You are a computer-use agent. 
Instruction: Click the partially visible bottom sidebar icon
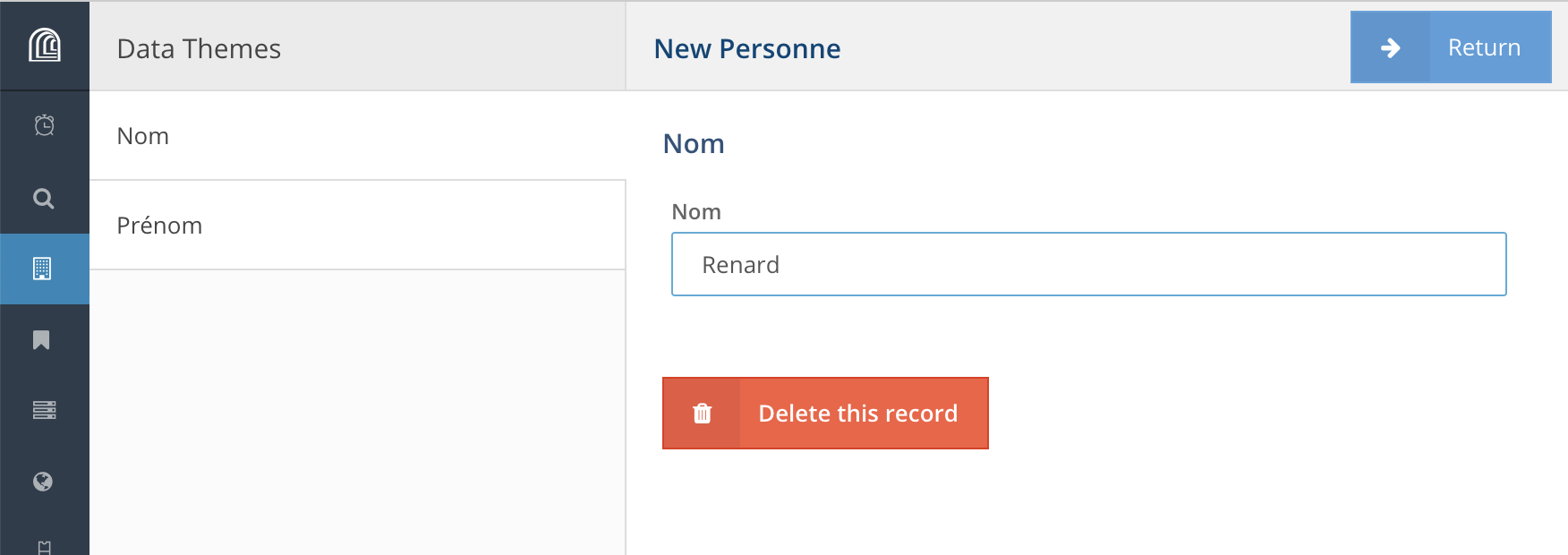[44, 546]
